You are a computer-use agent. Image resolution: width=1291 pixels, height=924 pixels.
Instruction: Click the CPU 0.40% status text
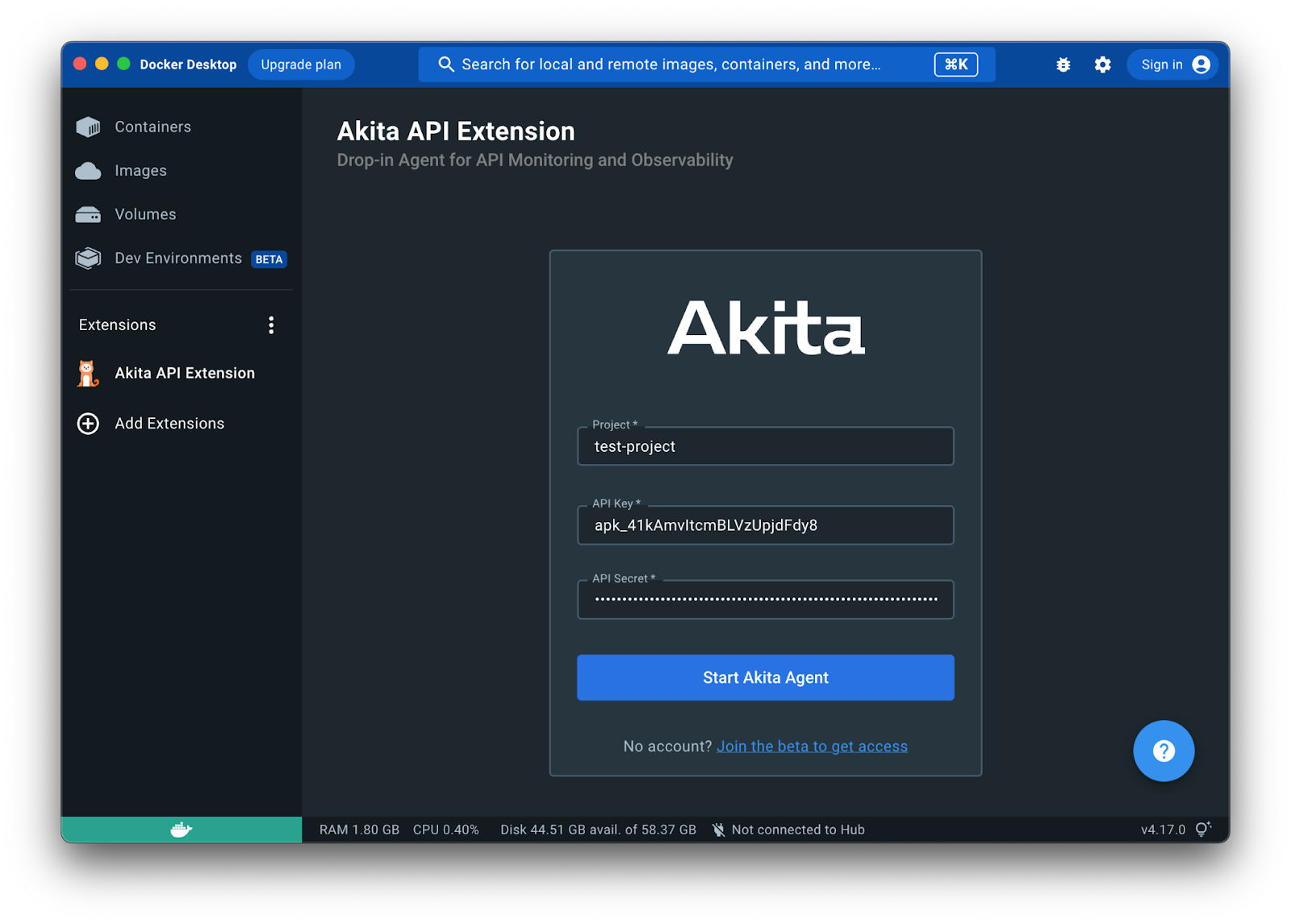[446, 830]
